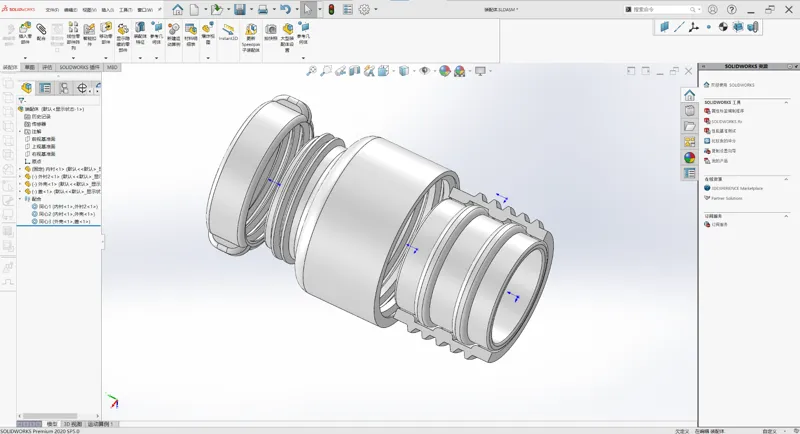Open Edit Appearance color ball

pos(445,71)
